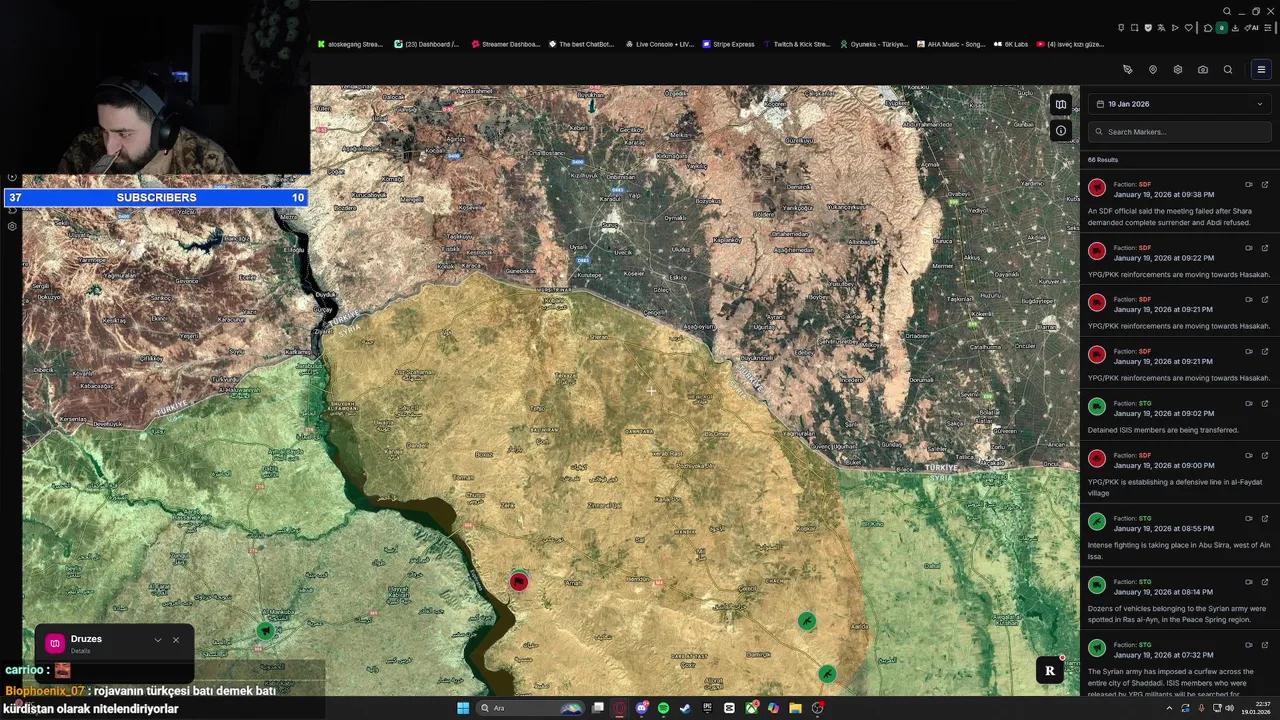Expand the 19 Jan 2026 date dropdown
Viewport: 1280px width, 720px height.
pos(1180,104)
